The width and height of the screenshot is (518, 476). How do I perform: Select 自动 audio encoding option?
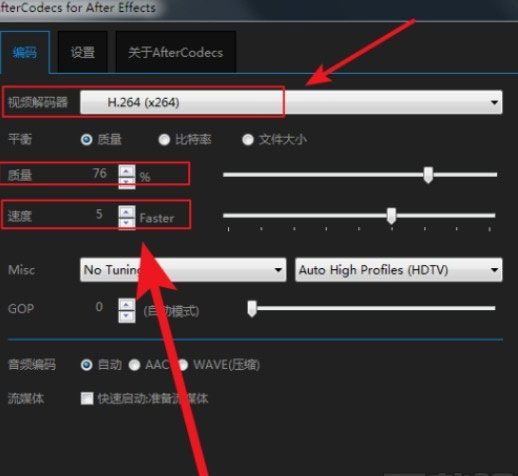coord(87,365)
